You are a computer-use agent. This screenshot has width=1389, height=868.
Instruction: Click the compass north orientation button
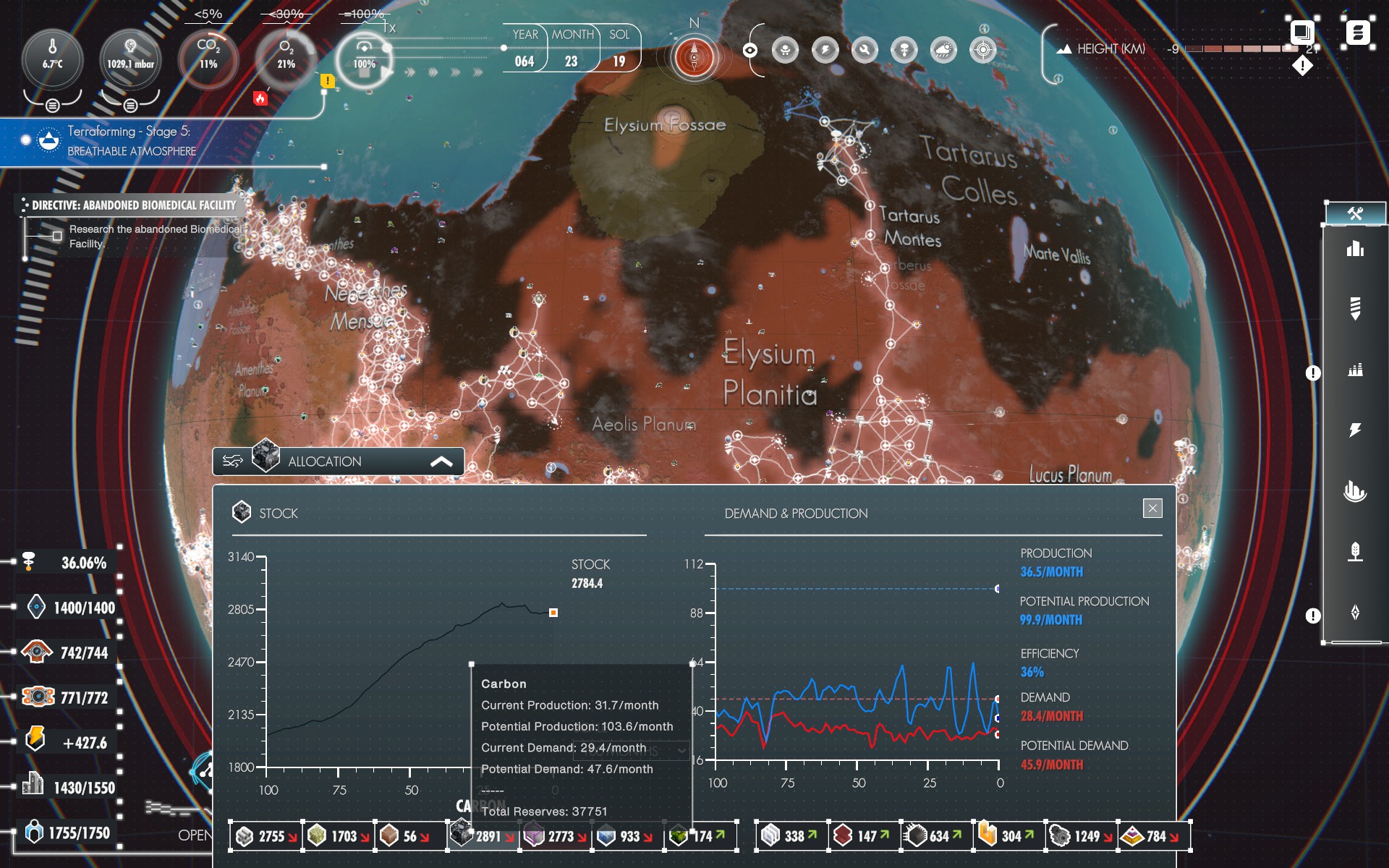(x=694, y=56)
